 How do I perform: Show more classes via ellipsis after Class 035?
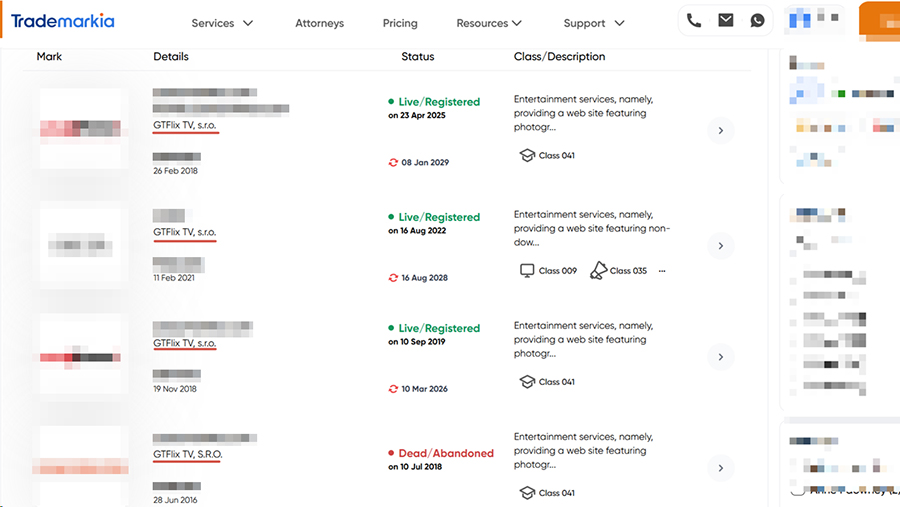662,271
